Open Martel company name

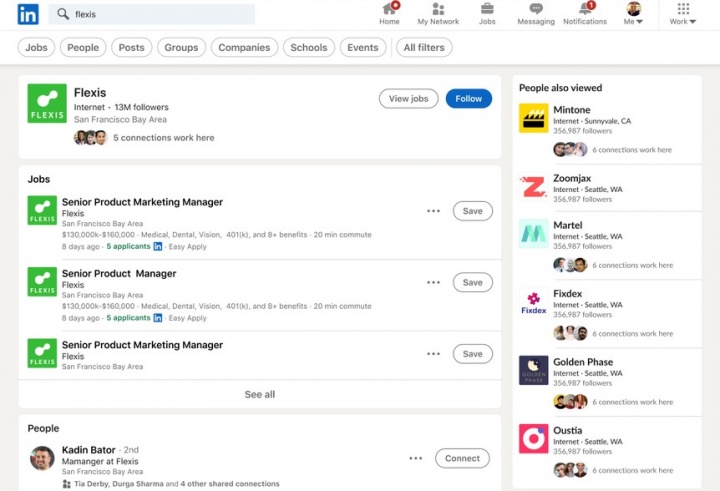click(568, 226)
